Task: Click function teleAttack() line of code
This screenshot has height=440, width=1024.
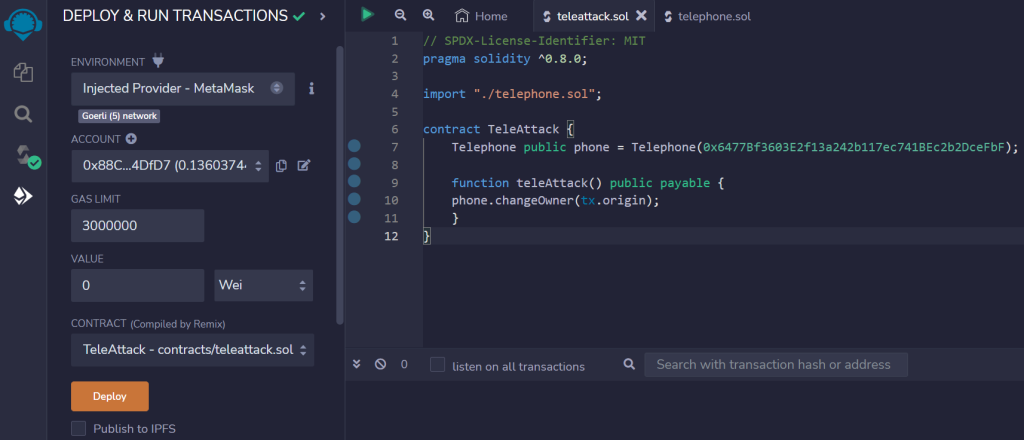Action: (588, 183)
